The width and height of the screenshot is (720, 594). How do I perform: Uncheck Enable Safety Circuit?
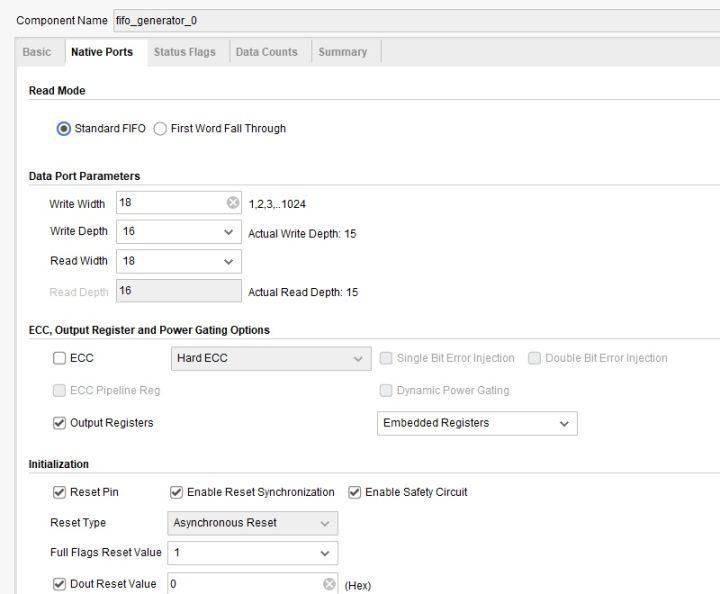(x=355, y=492)
